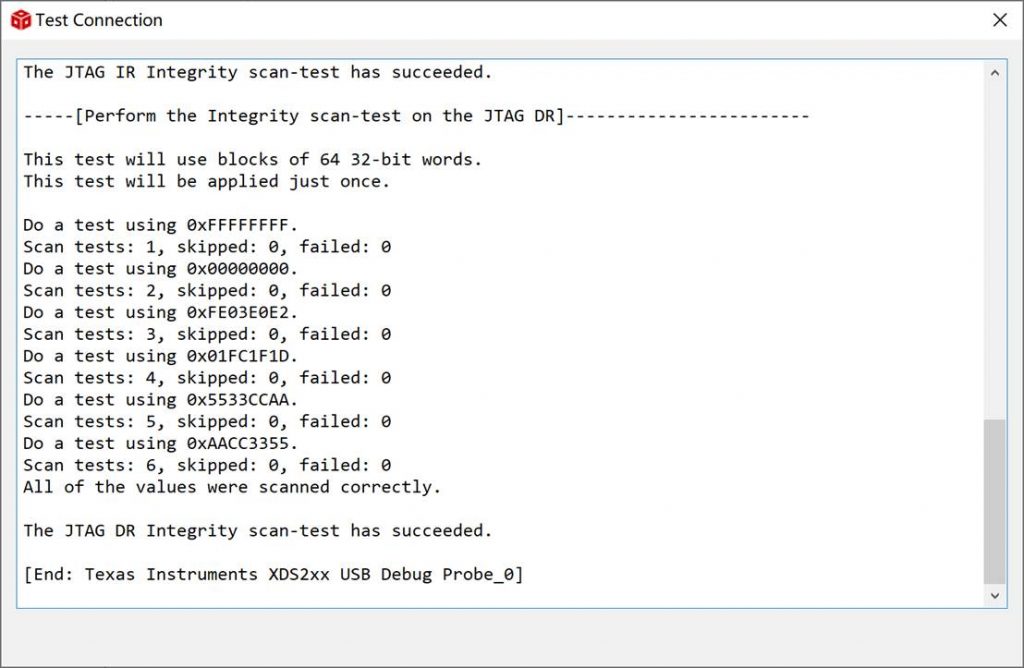Click the JTAG DR Integrity succeeded line
The height and width of the screenshot is (668, 1024).
[x=258, y=531]
